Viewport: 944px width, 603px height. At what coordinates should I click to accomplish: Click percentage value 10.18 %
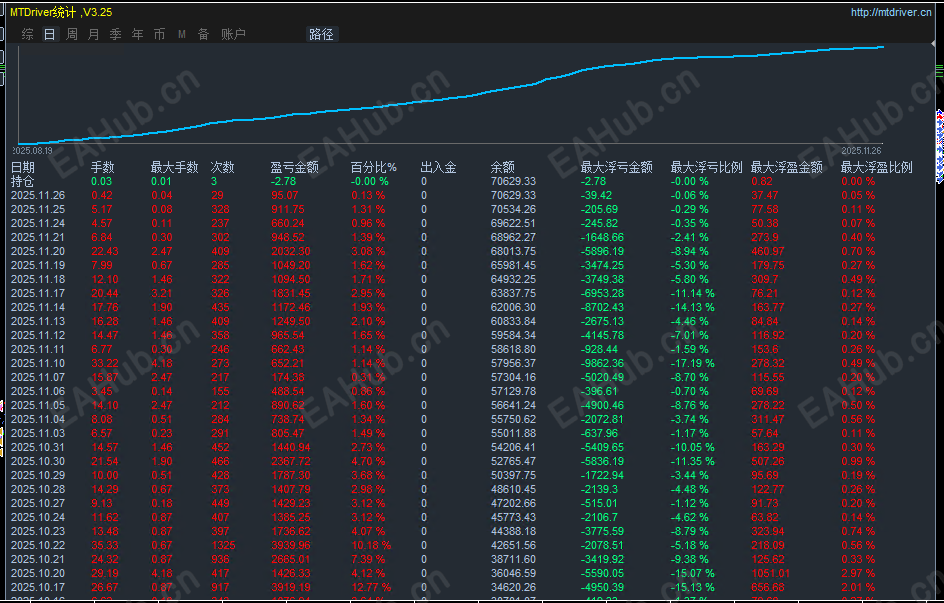click(371, 545)
